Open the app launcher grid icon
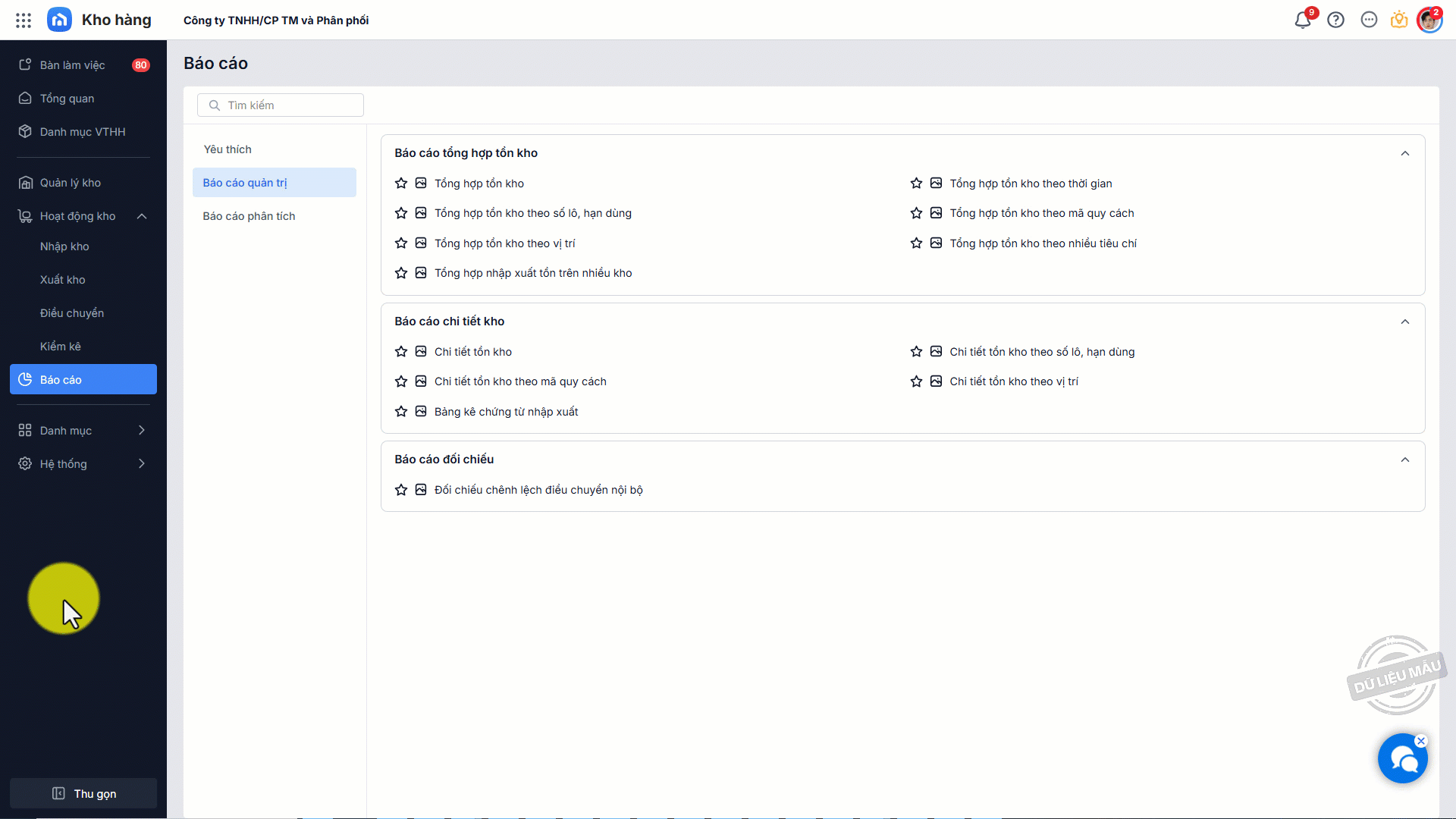 pos(24,20)
